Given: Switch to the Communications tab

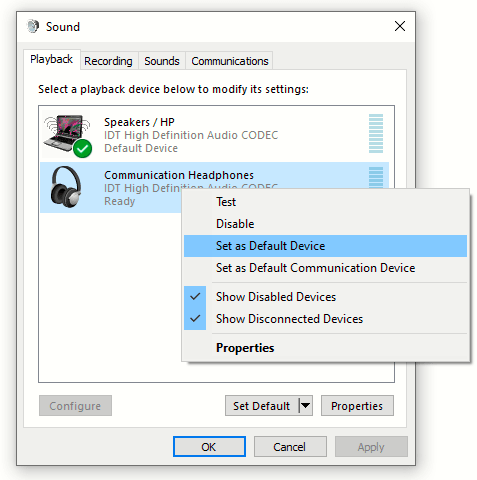Looking at the screenshot, I should coord(230,61).
